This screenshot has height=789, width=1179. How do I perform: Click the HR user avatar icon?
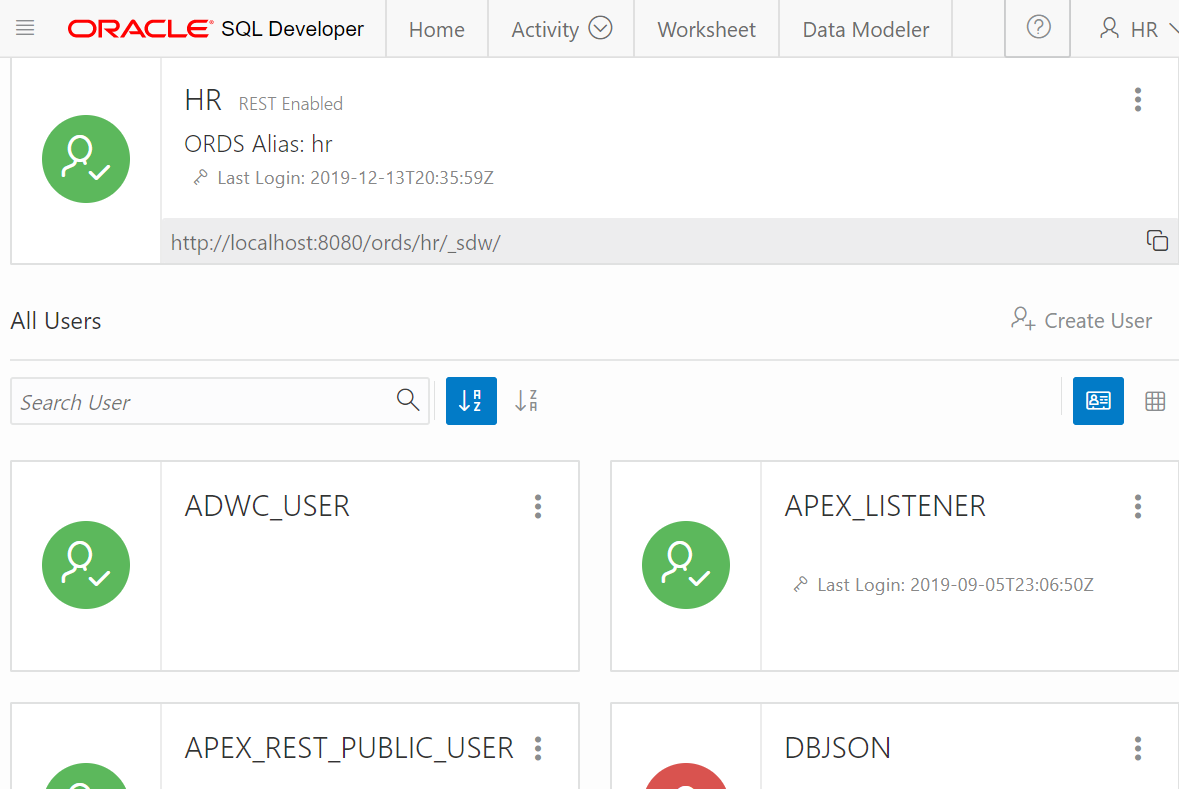tap(86, 159)
